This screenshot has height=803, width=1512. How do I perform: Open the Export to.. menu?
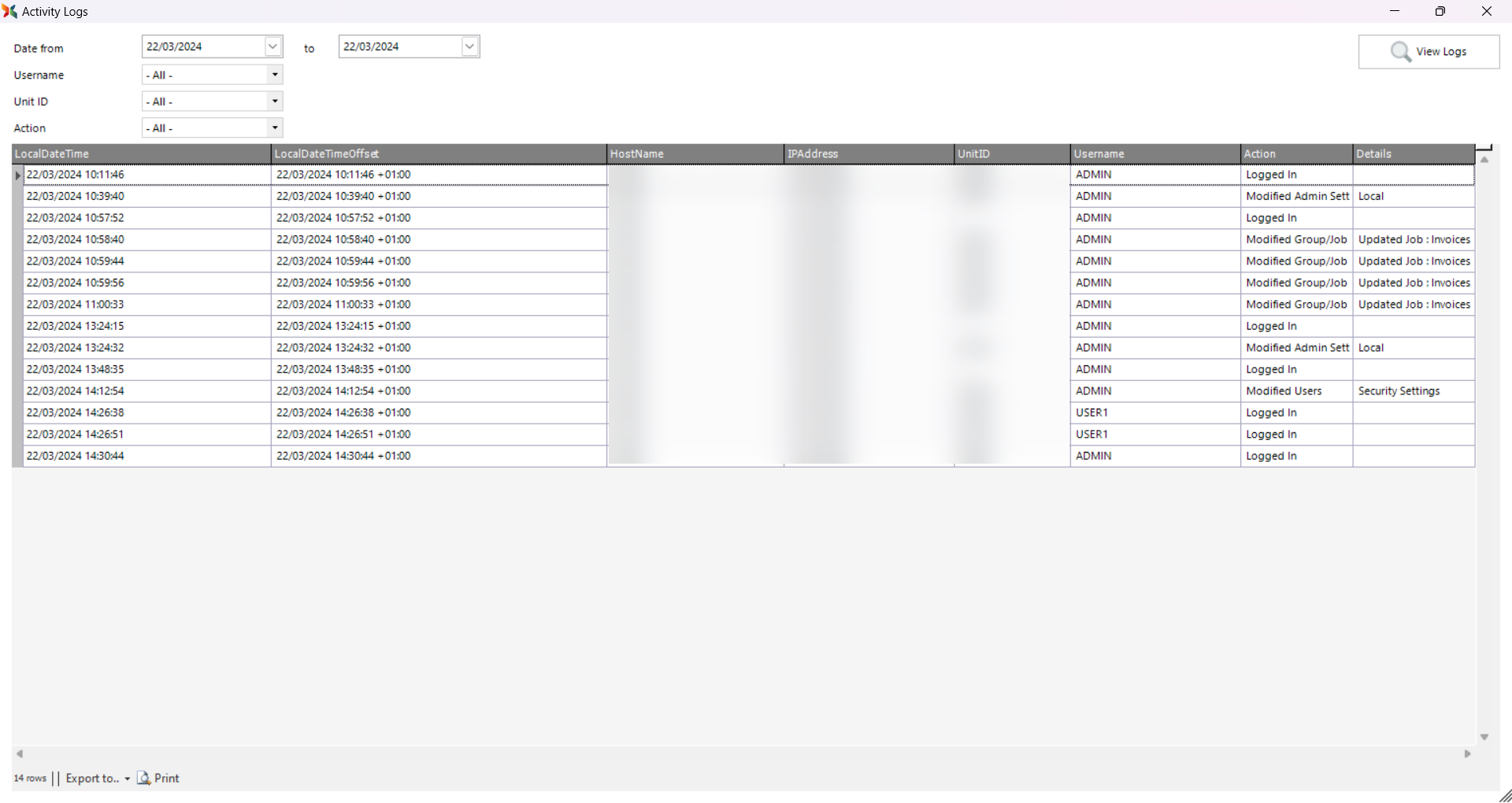tap(98, 779)
